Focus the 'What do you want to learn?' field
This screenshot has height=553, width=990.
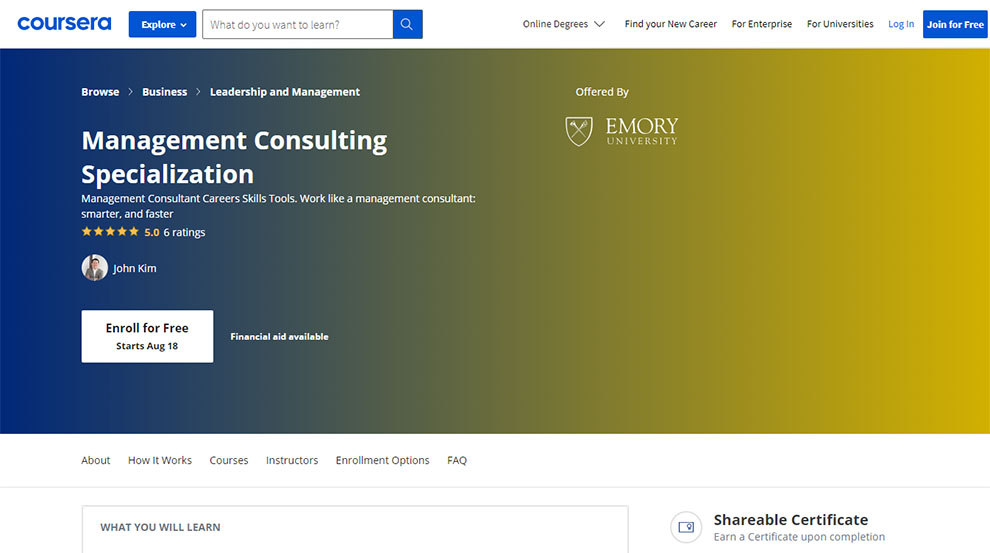click(x=297, y=24)
